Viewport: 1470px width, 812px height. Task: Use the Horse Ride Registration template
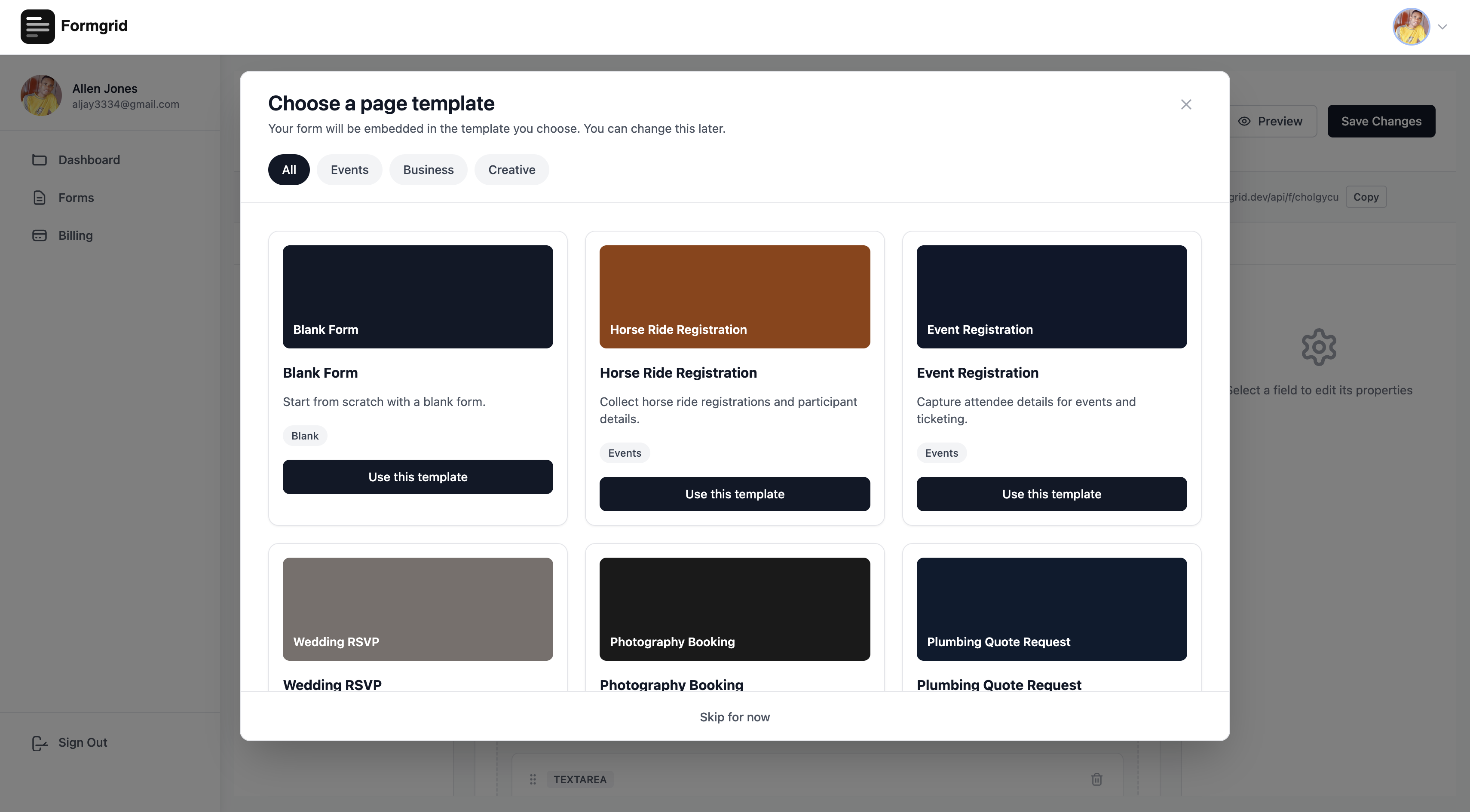click(x=735, y=494)
